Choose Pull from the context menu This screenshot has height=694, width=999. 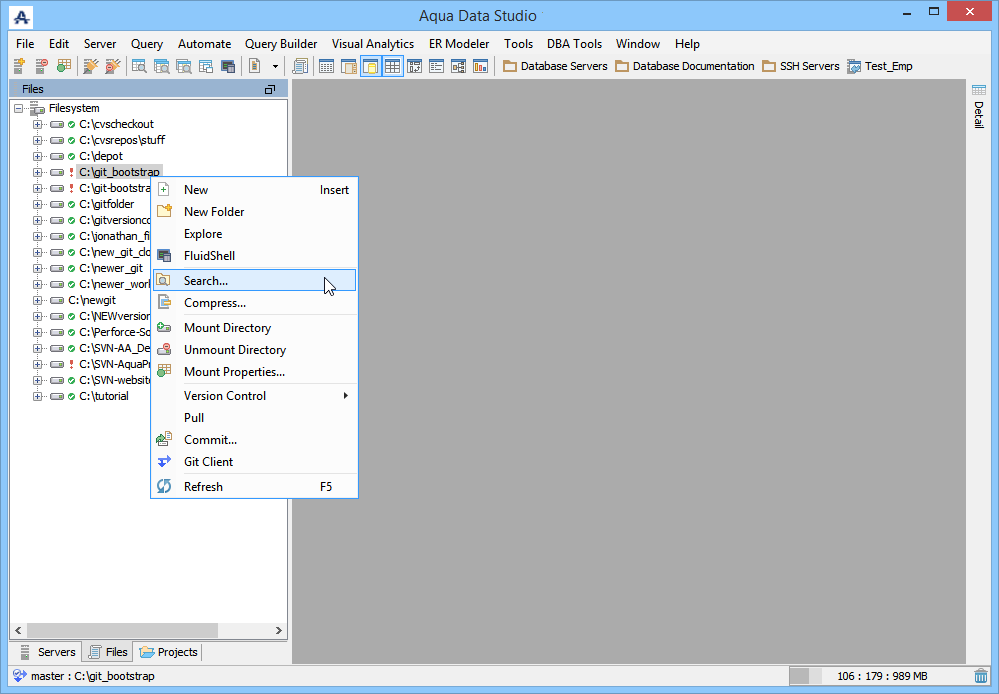(254, 417)
